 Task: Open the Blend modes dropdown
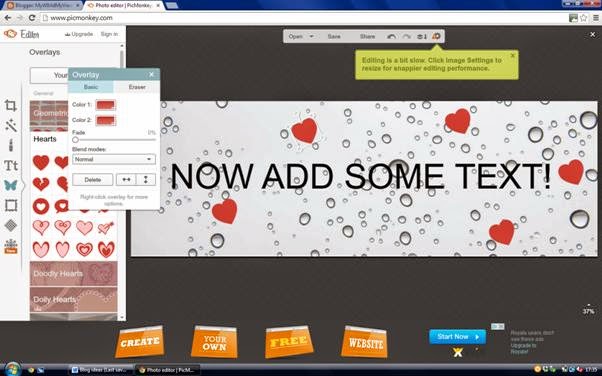[114, 159]
